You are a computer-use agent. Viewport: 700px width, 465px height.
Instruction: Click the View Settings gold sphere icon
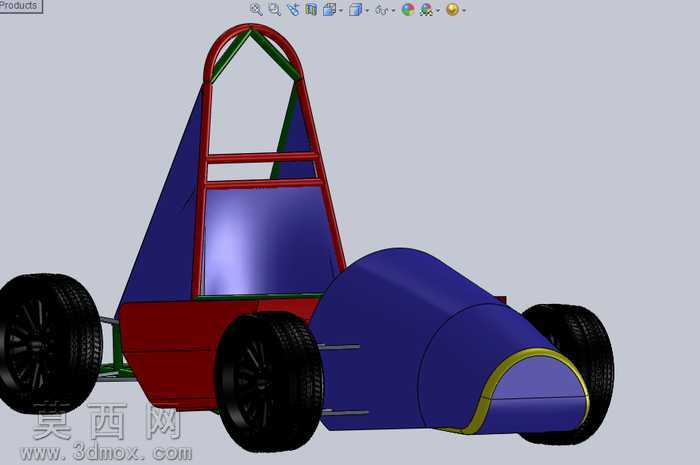click(x=452, y=9)
